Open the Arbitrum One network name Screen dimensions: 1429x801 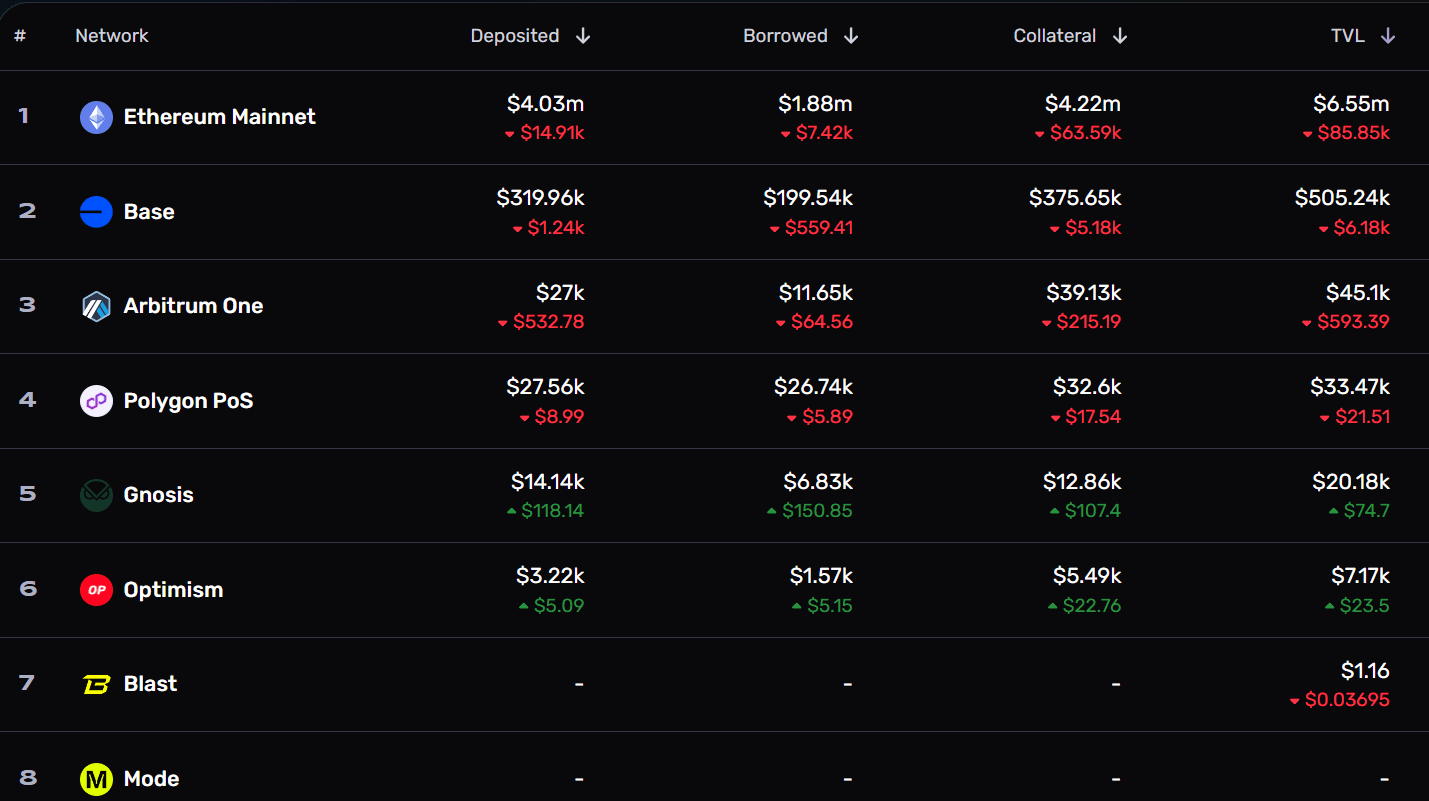click(193, 306)
